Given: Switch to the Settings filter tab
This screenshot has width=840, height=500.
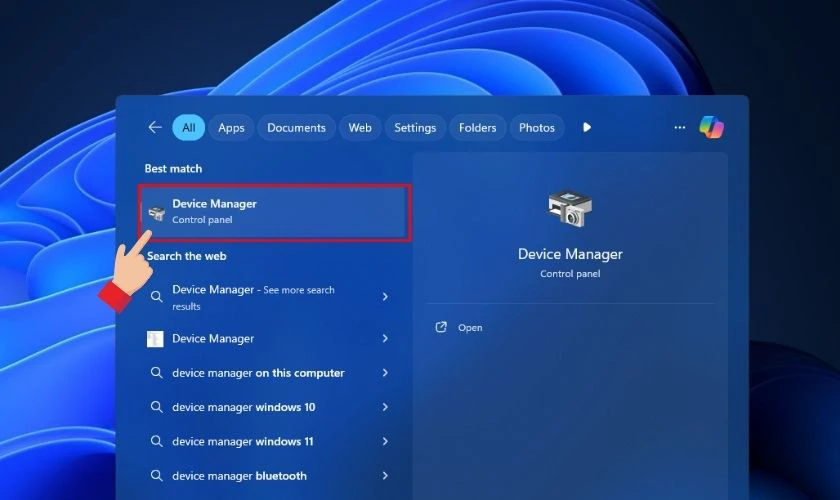Looking at the screenshot, I should pyautogui.click(x=415, y=128).
